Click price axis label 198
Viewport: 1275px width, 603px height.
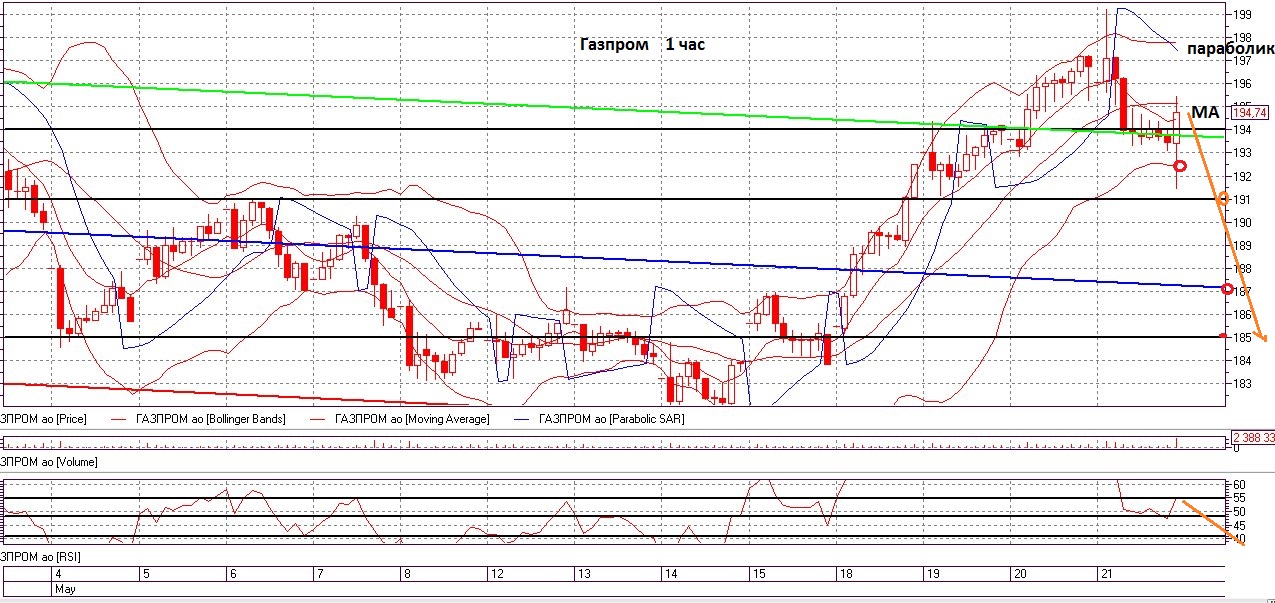point(1244,38)
